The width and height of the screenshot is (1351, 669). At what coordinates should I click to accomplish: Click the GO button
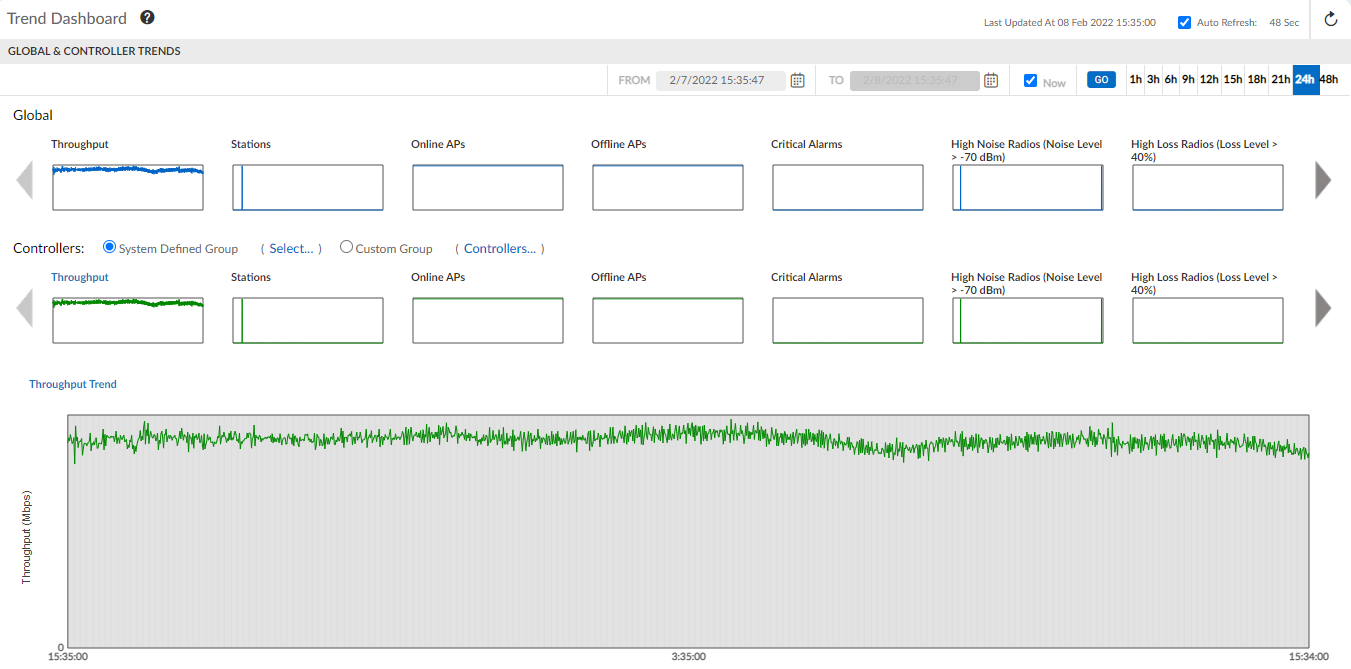pos(1100,78)
